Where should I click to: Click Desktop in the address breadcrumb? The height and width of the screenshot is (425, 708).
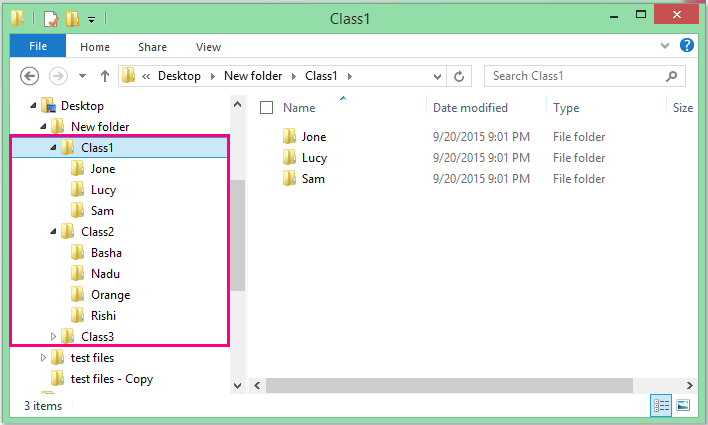[x=179, y=76]
